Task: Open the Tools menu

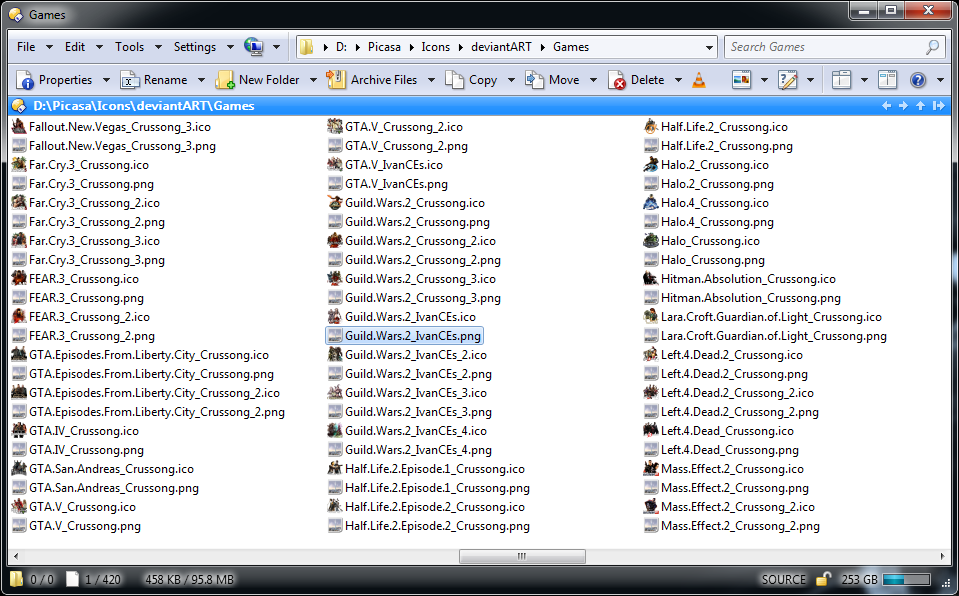Action: click(130, 47)
